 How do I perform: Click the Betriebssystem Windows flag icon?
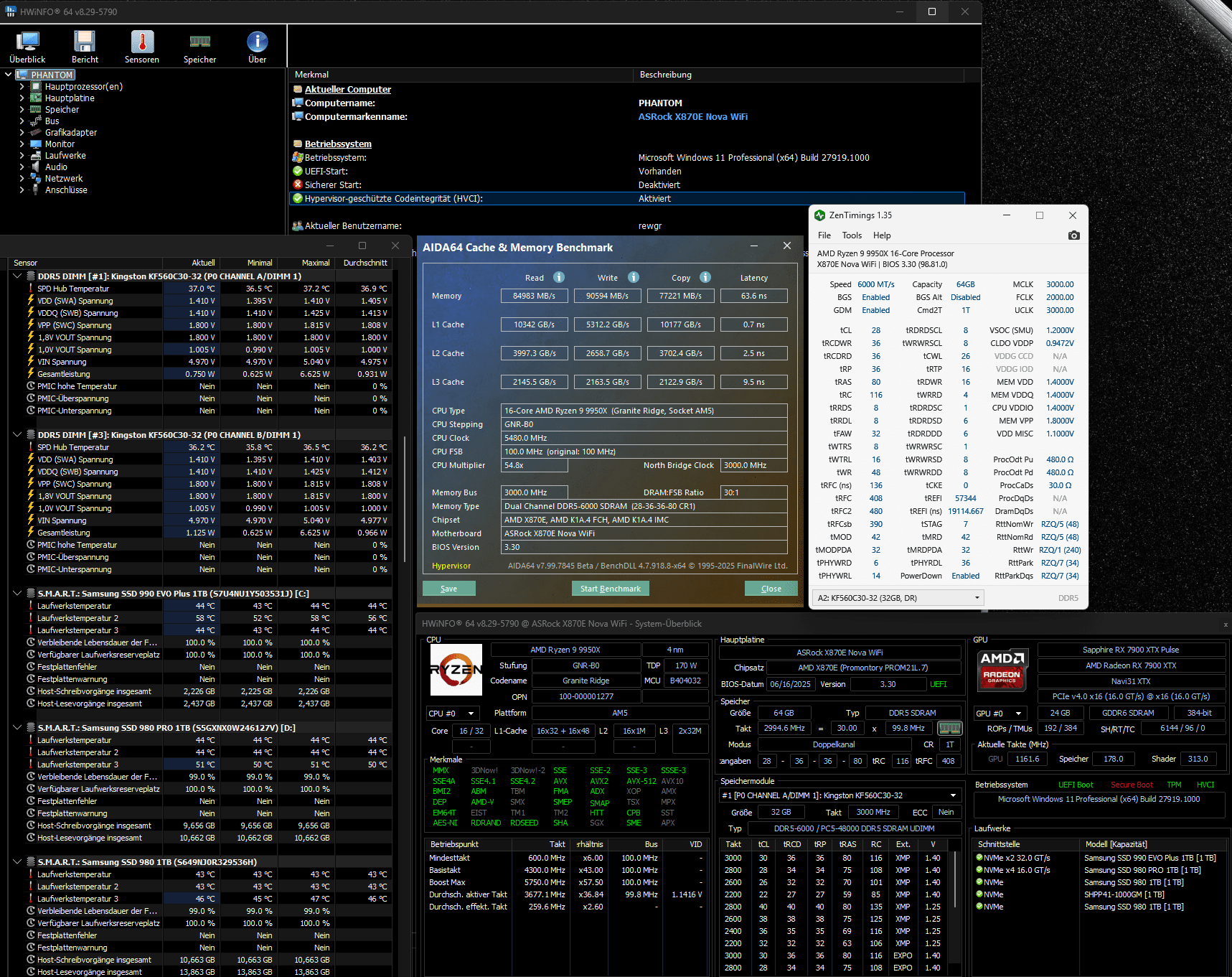pyautogui.click(x=298, y=158)
